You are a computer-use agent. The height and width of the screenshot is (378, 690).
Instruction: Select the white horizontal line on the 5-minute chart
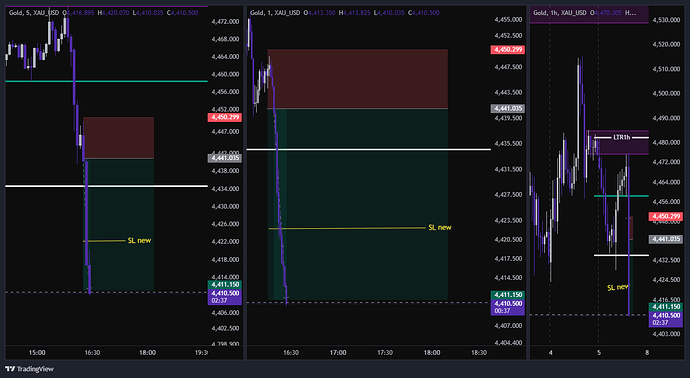tap(106, 186)
